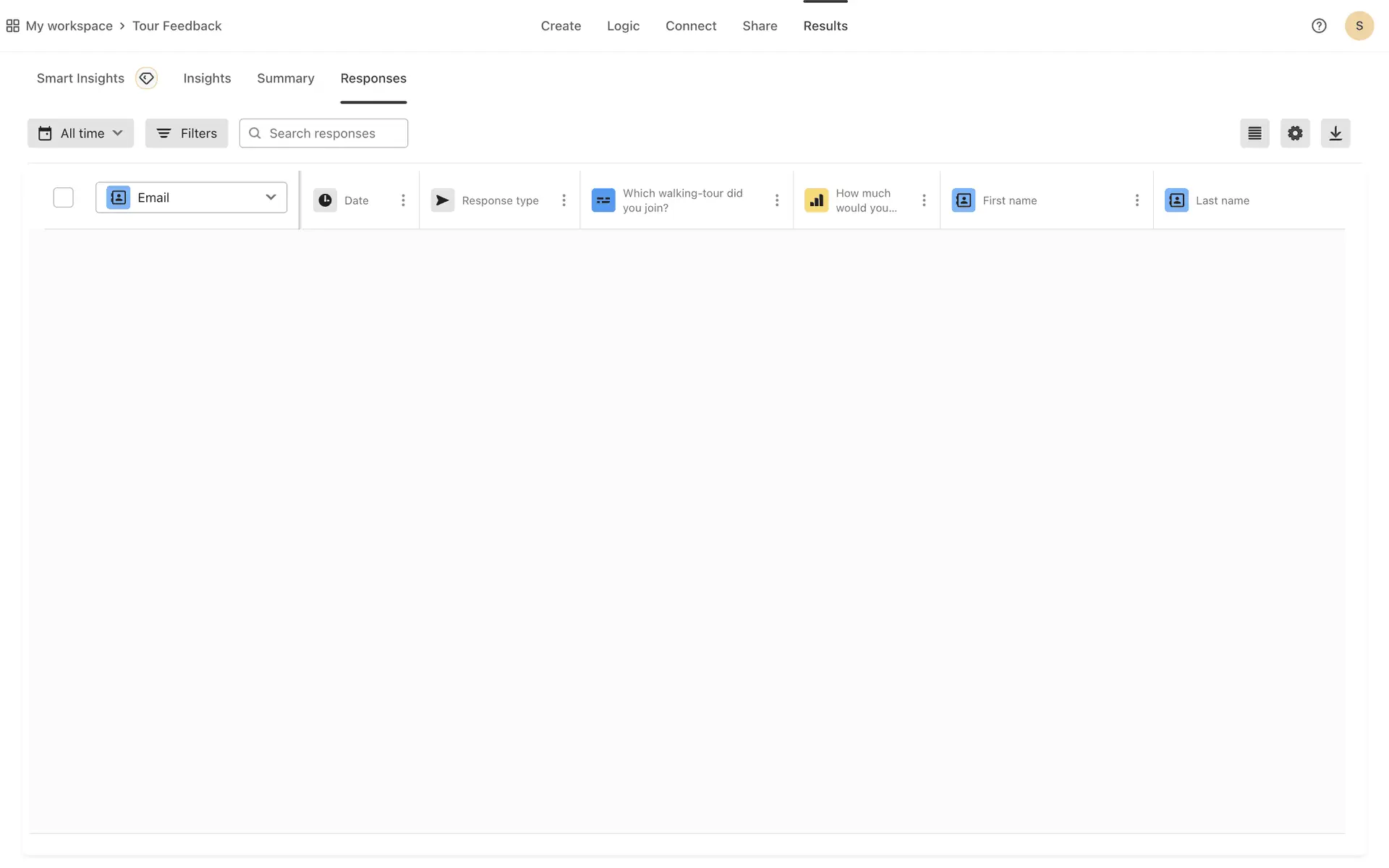Image resolution: width=1389 pixels, height=868 pixels.
Task: Tick the select-all responses checkbox
Action: [64, 197]
